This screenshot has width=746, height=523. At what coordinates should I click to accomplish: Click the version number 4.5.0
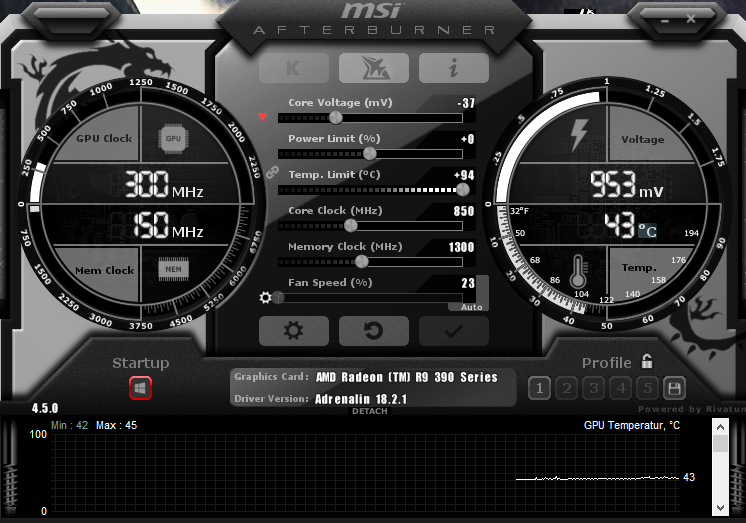point(45,408)
